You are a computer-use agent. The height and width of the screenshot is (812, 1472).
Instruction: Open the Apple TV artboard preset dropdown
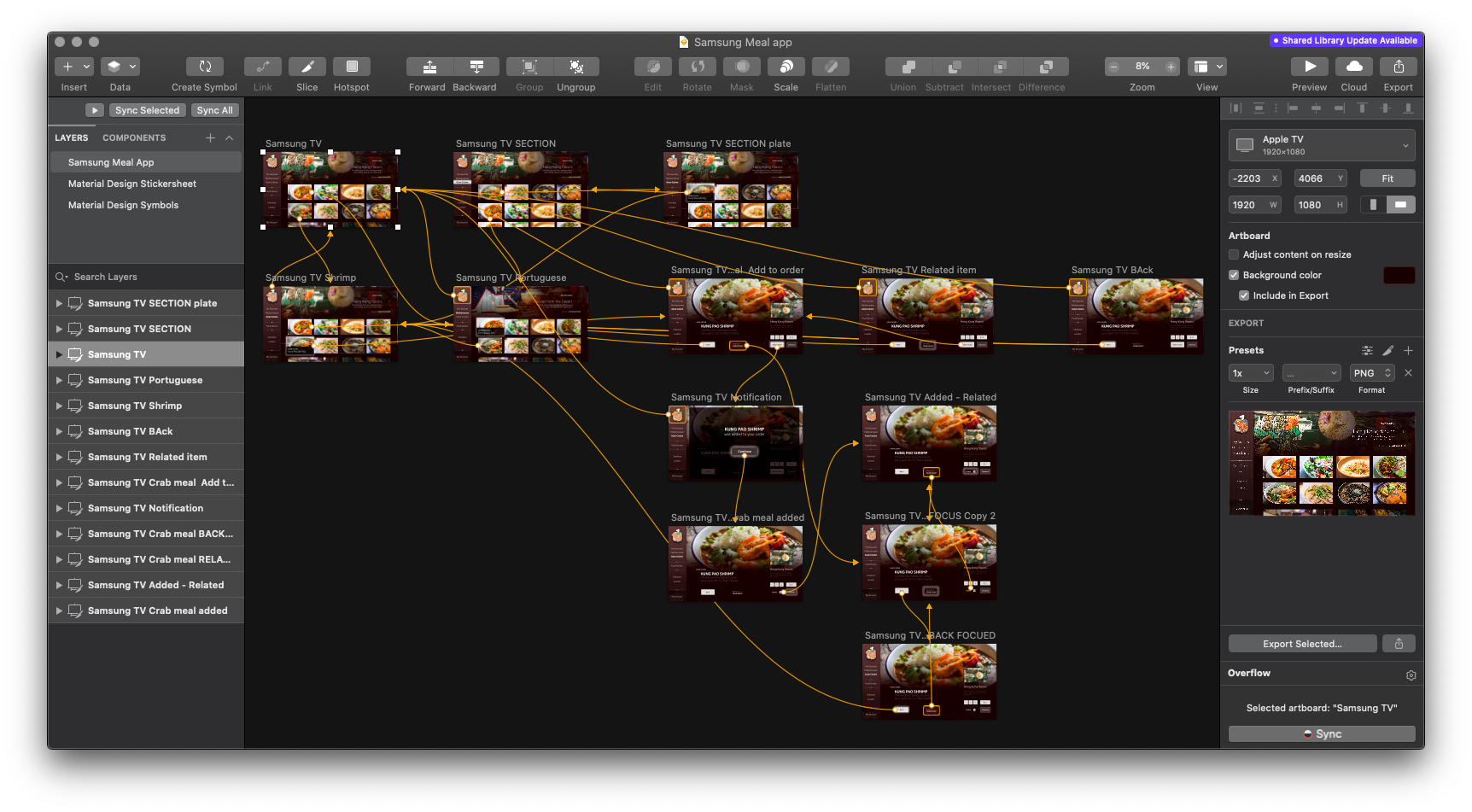point(1322,145)
